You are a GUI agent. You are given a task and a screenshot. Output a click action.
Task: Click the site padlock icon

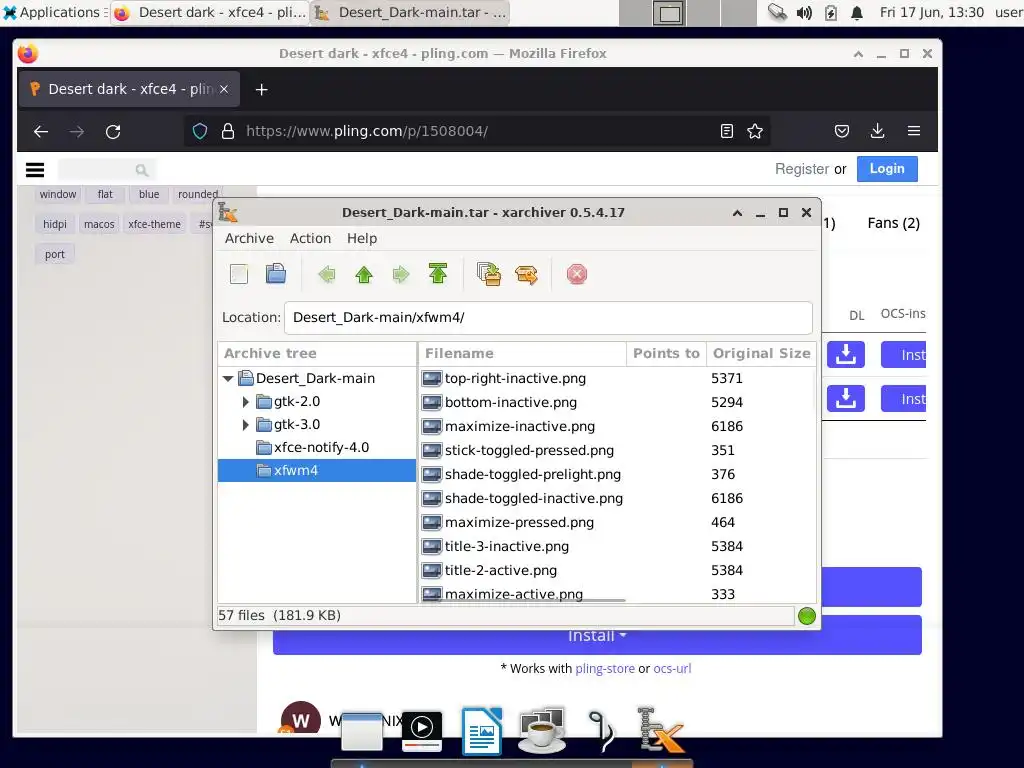(x=227, y=131)
